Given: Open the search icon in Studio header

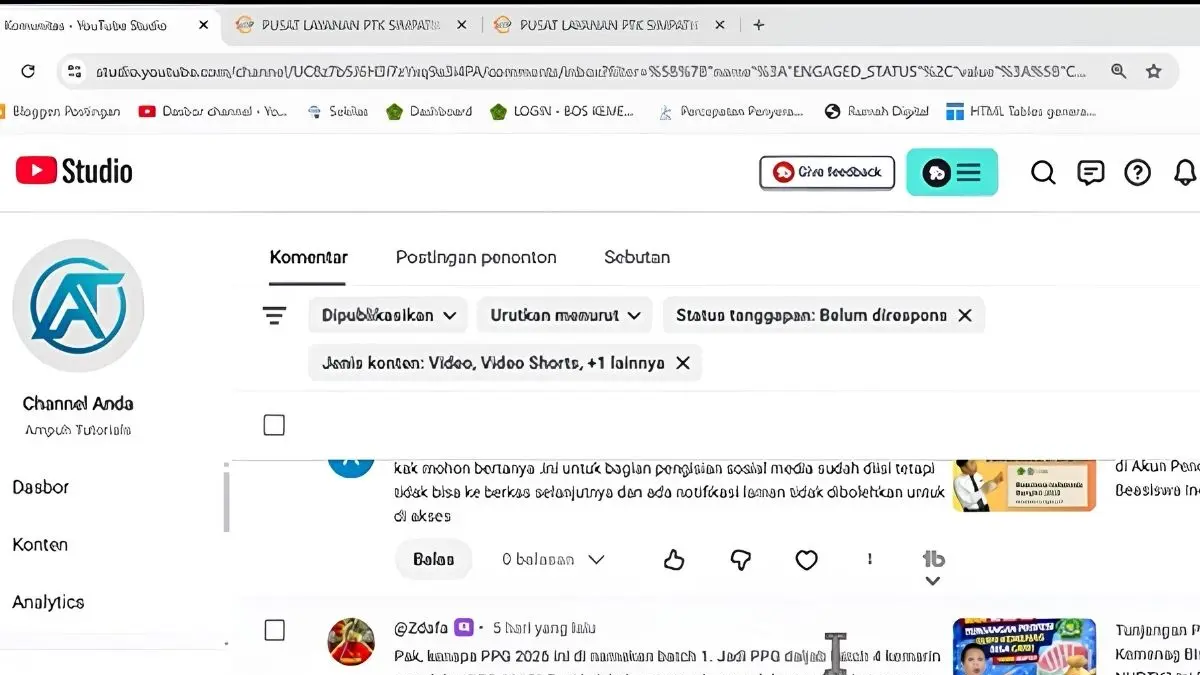Looking at the screenshot, I should [1043, 173].
